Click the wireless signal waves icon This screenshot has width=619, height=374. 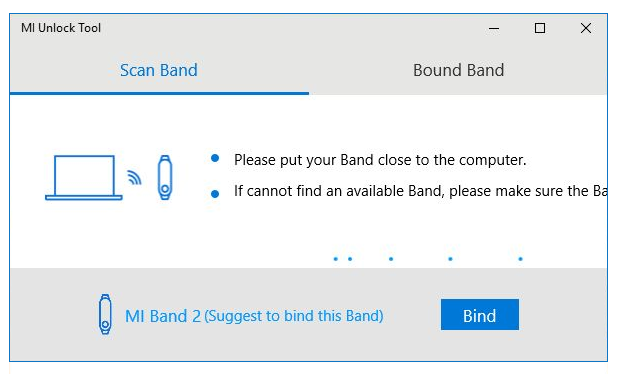point(134,177)
